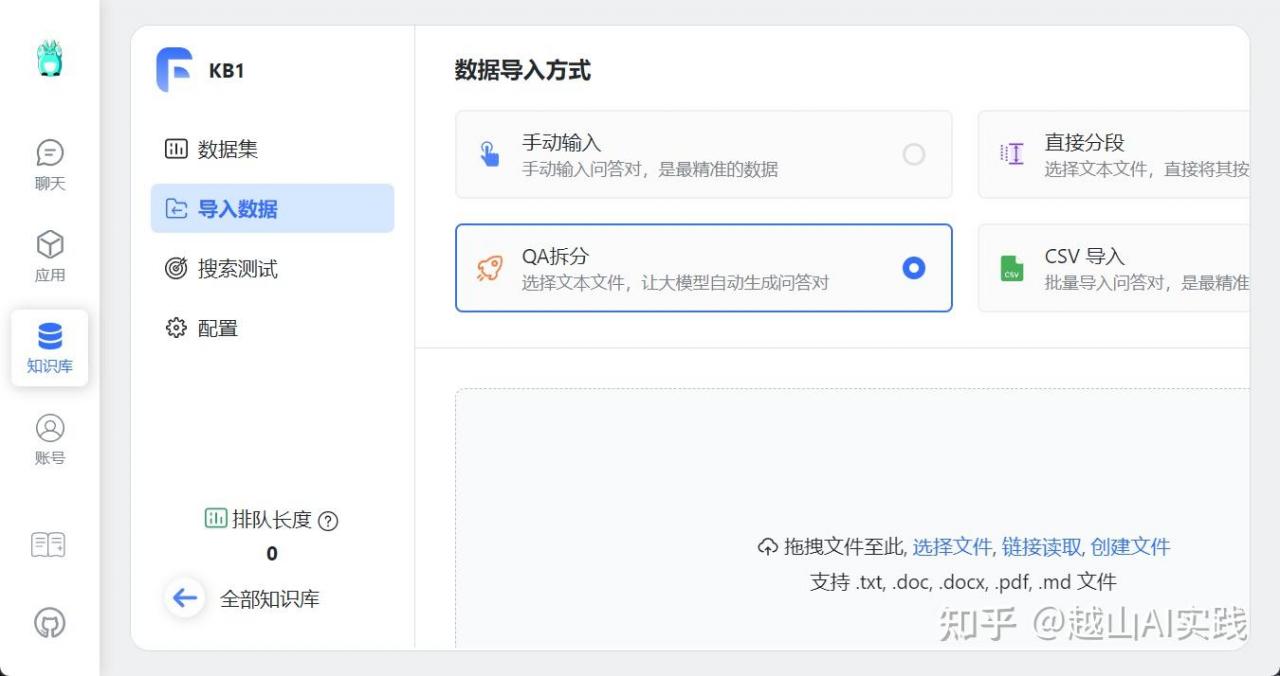The width and height of the screenshot is (1280, 676).
Task: Click the 选择文件 link
Action: 952,547
